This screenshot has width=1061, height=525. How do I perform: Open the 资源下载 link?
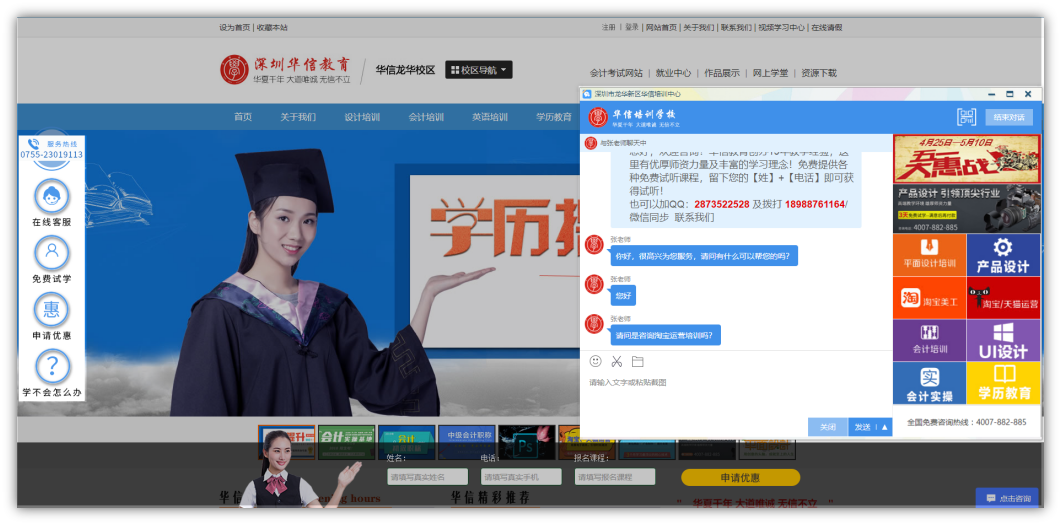coord(819,73)
